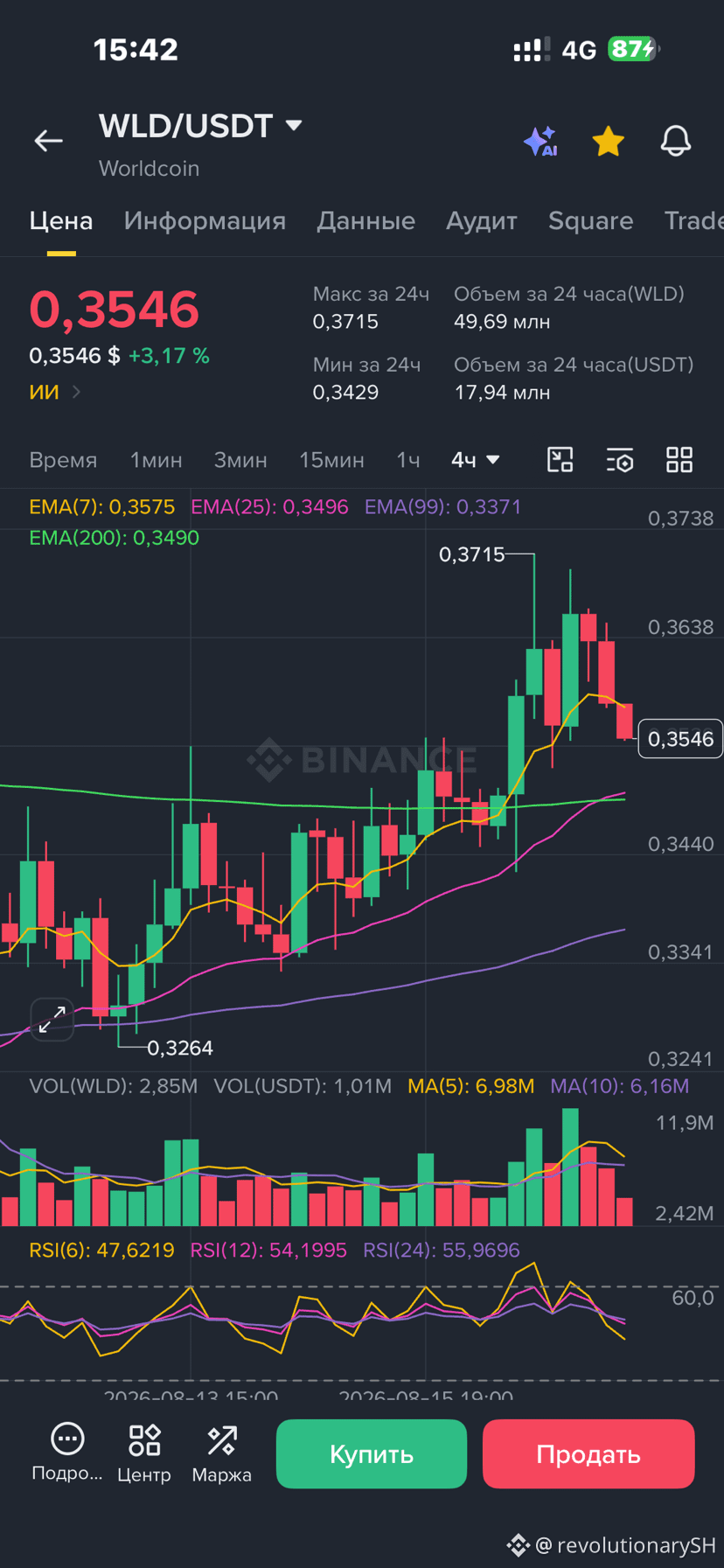
Task: Click the 0,3264 low marker on chart
Action: pyautogui.click(x=179, y=1048)
